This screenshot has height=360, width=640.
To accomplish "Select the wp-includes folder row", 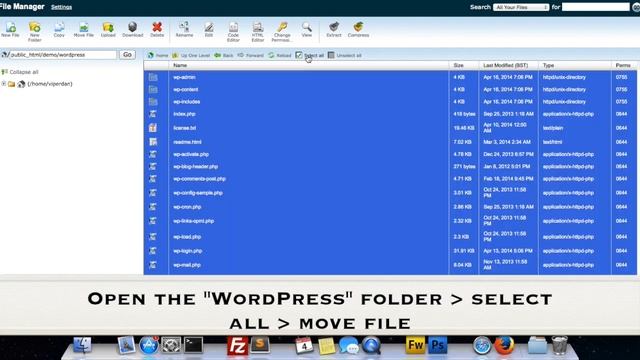I will click(390, 102).
